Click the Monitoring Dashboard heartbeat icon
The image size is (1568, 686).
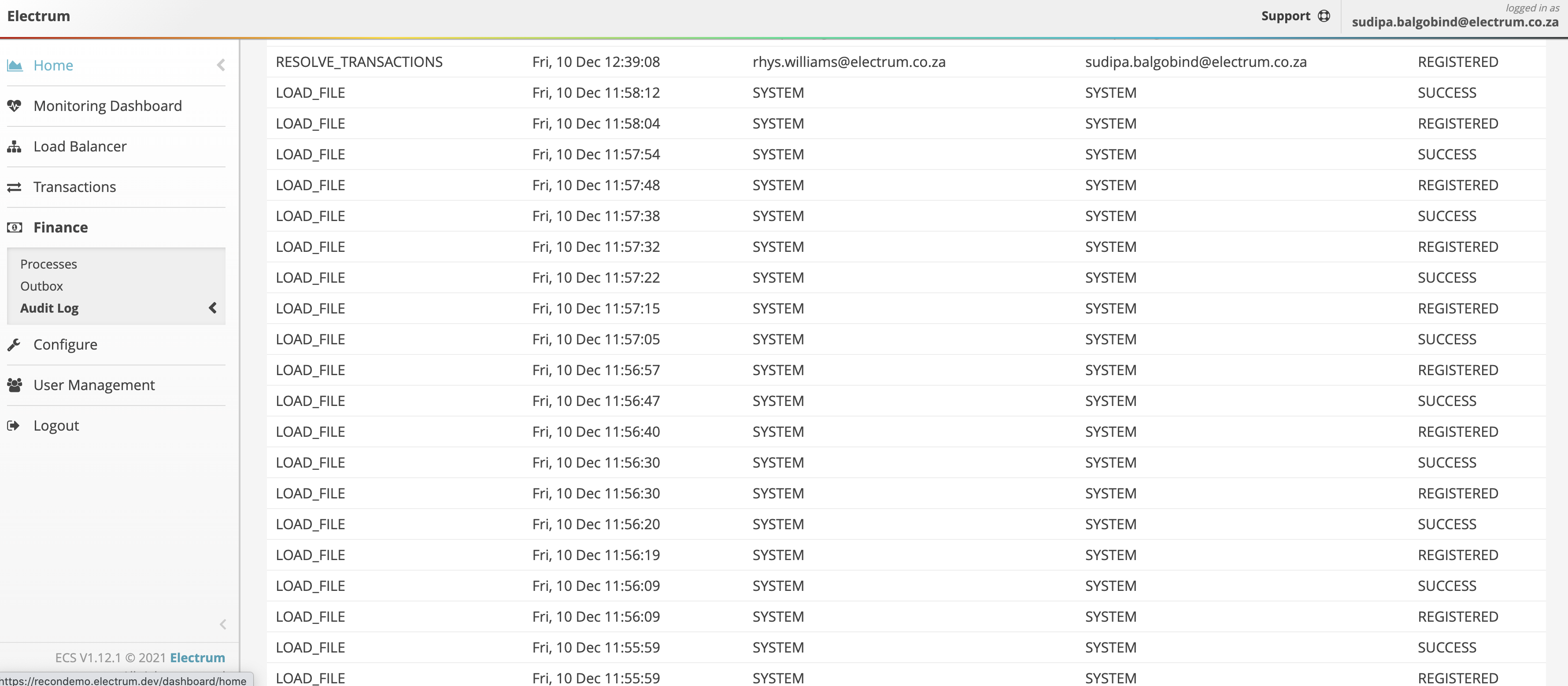(x=15, y=106)
